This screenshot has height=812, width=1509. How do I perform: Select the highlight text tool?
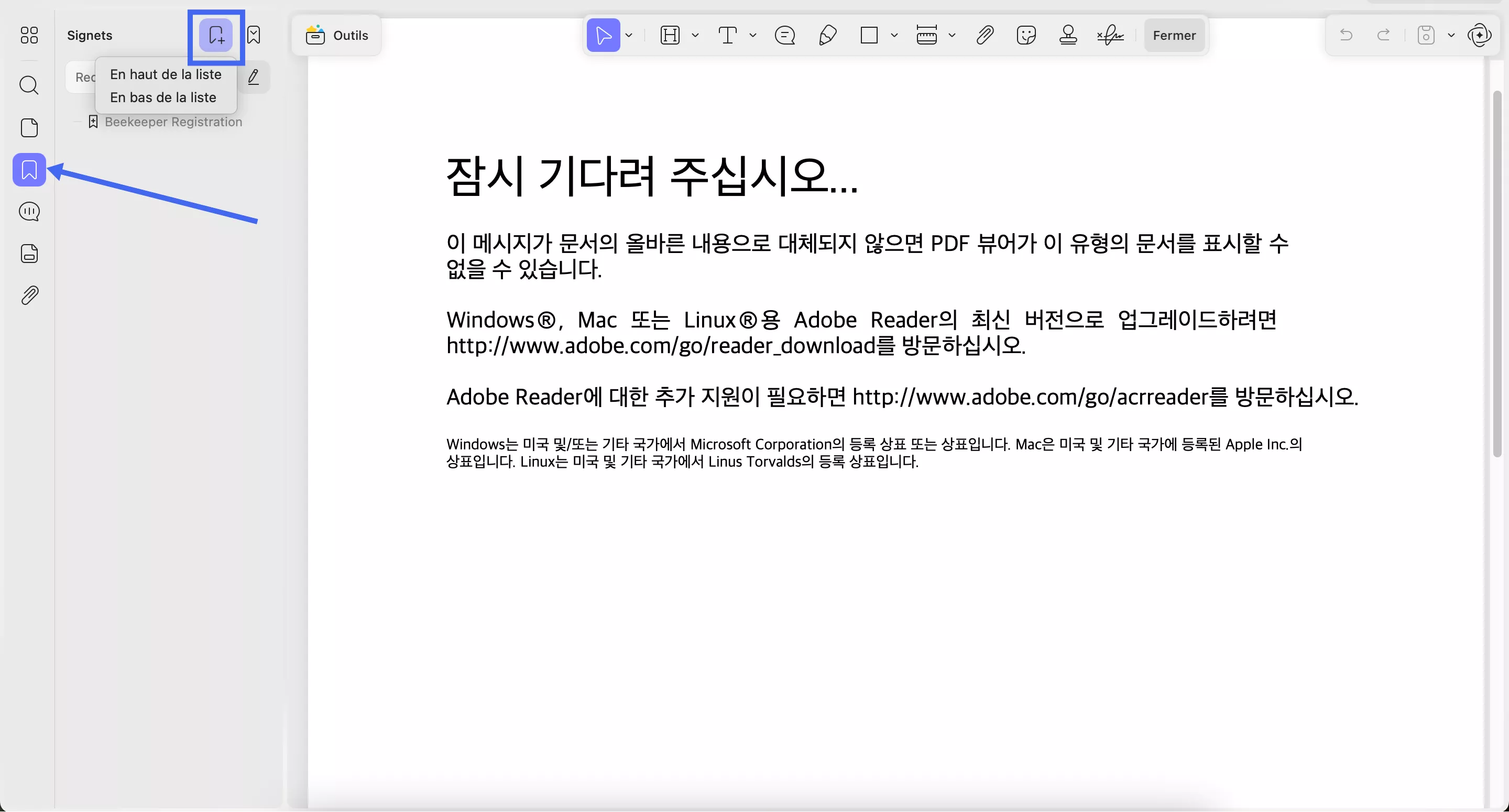(x=670, y=35)
